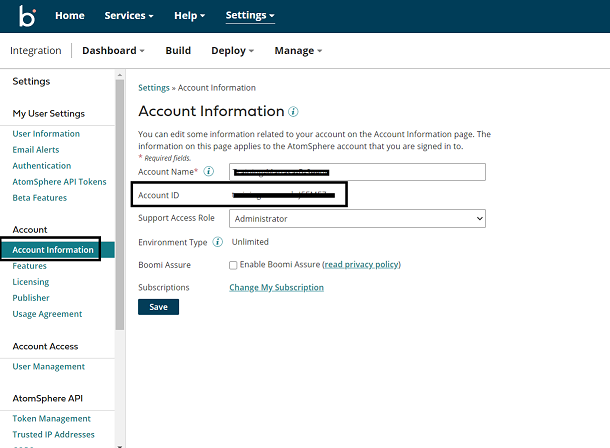Image resolution: width=610 pixels, height=448 pixels.
Task: Open the Deploy dropdown menu
Action: coord(232,50)
